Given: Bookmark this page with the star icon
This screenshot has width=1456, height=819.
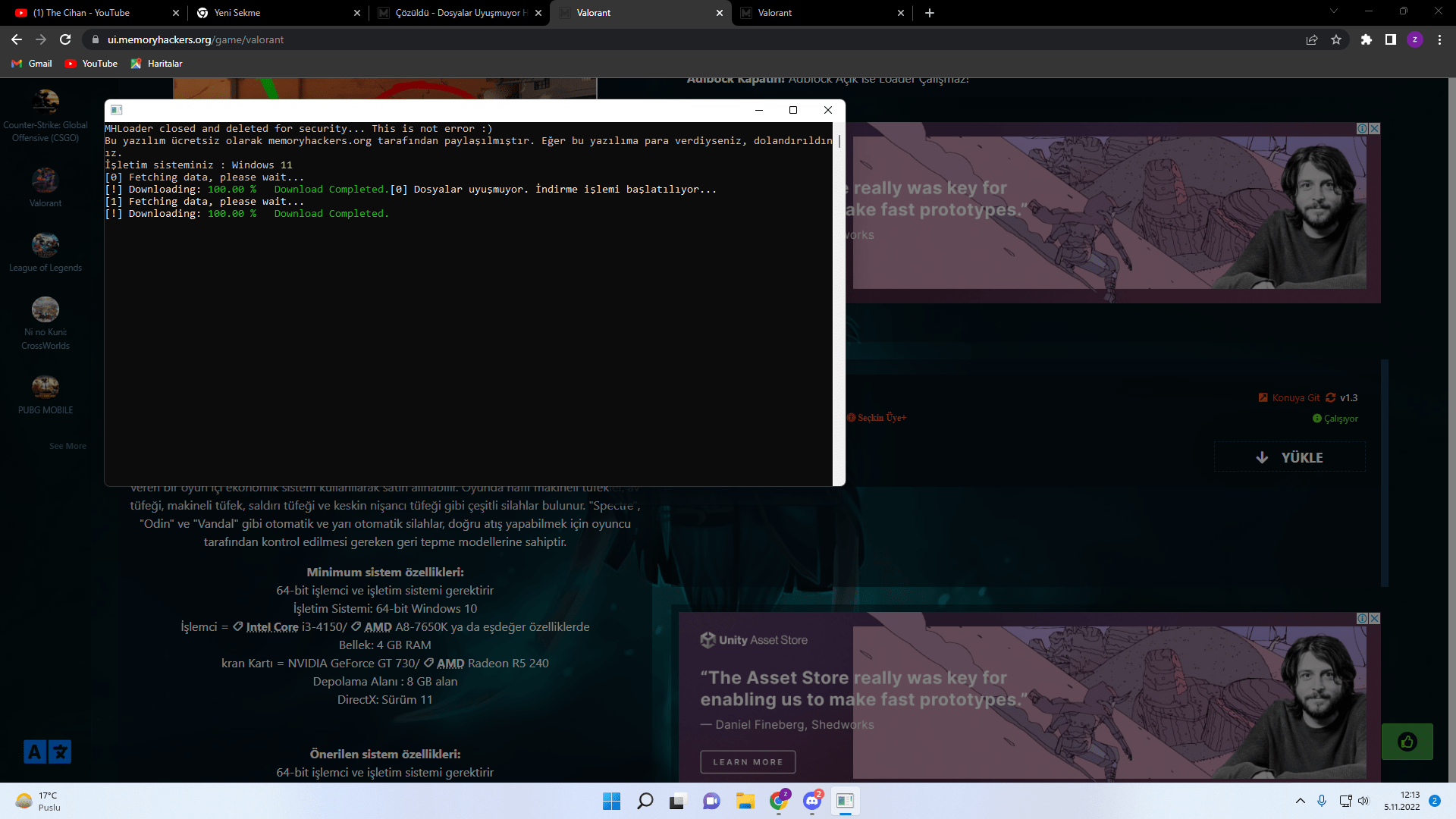Looking at the screenshot, I should coord(1336,39).
